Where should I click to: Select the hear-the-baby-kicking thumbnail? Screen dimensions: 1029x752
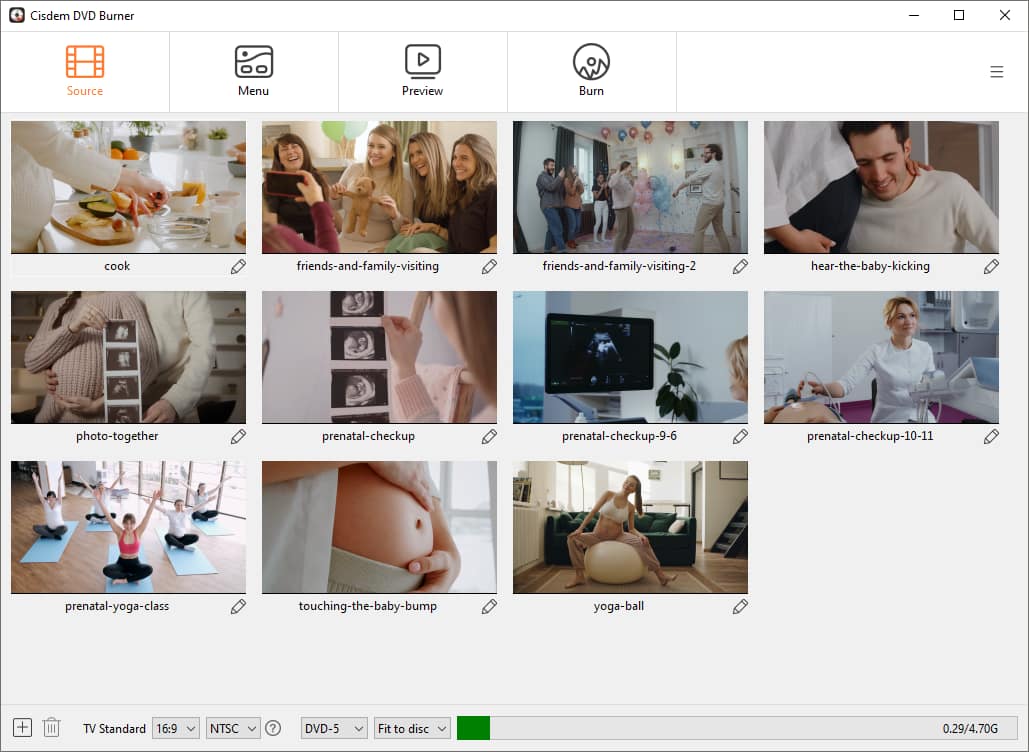click(880, 187)
